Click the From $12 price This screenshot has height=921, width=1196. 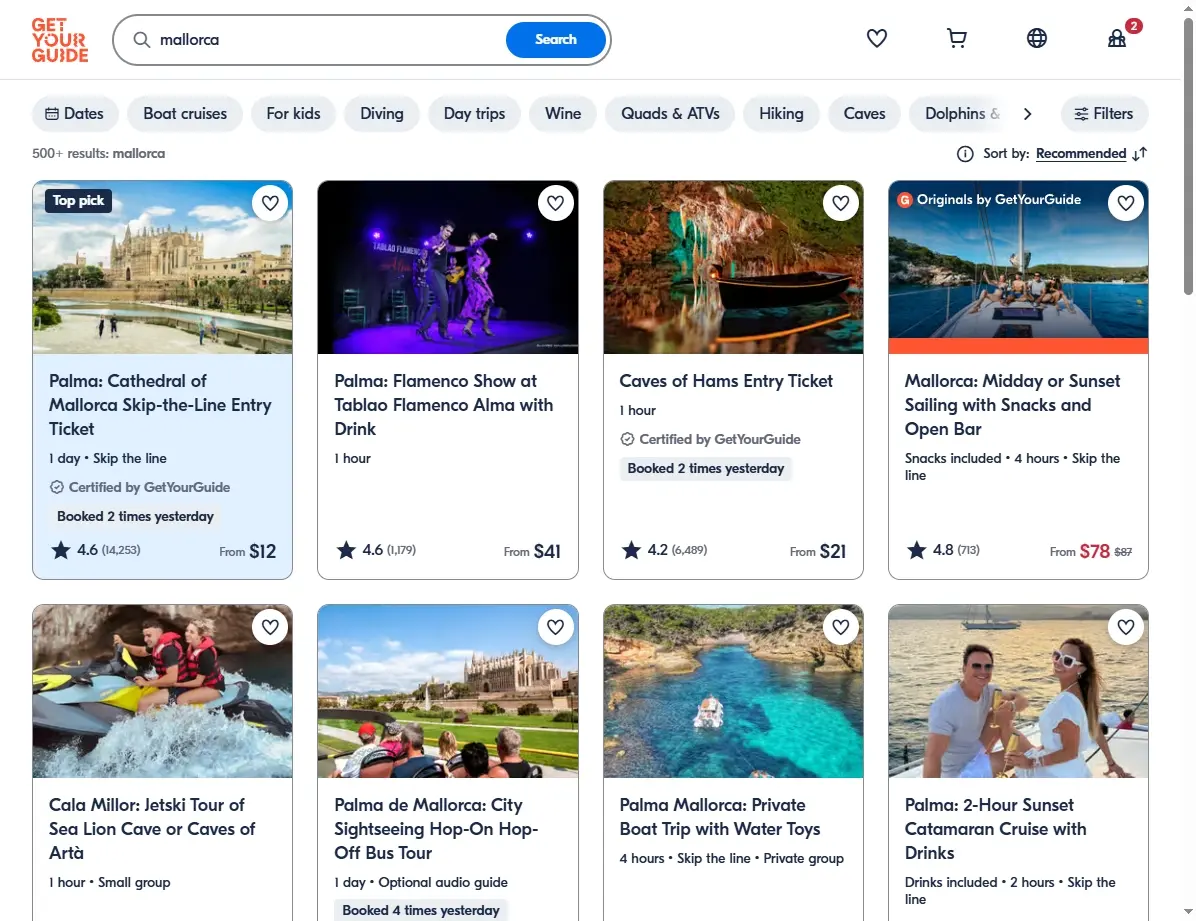point(248,551)
